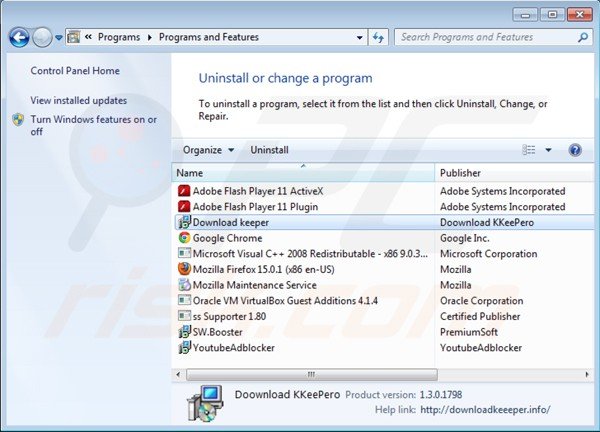The width and height of the screenshot is (600, 432).
Task: Open the downloadkeeeper.info help link
Action: pos(485,410)
